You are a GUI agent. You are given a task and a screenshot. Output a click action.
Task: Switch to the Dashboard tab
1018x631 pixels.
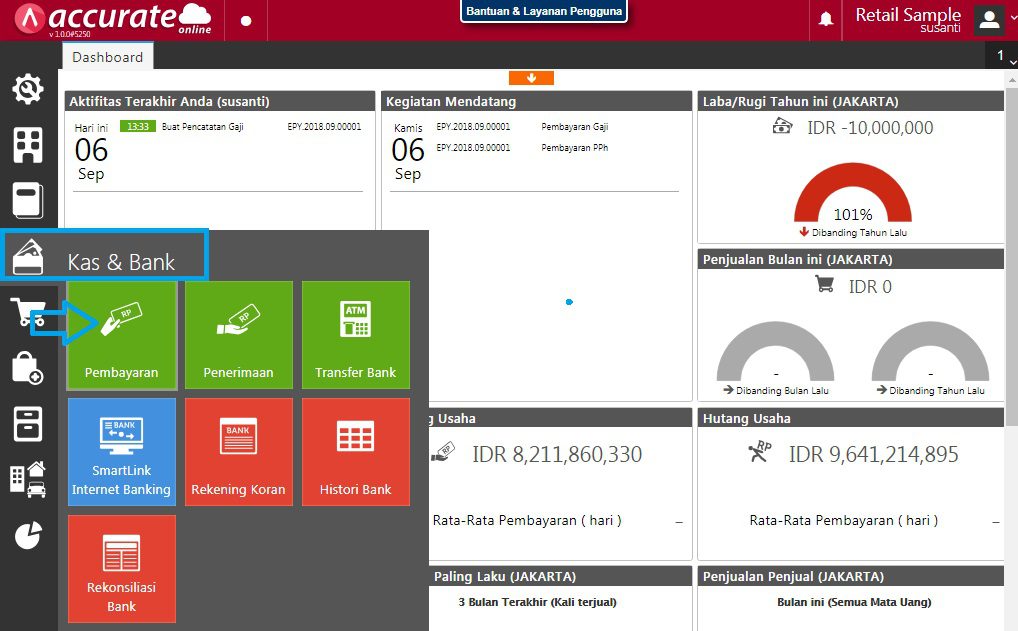point(107,57)
